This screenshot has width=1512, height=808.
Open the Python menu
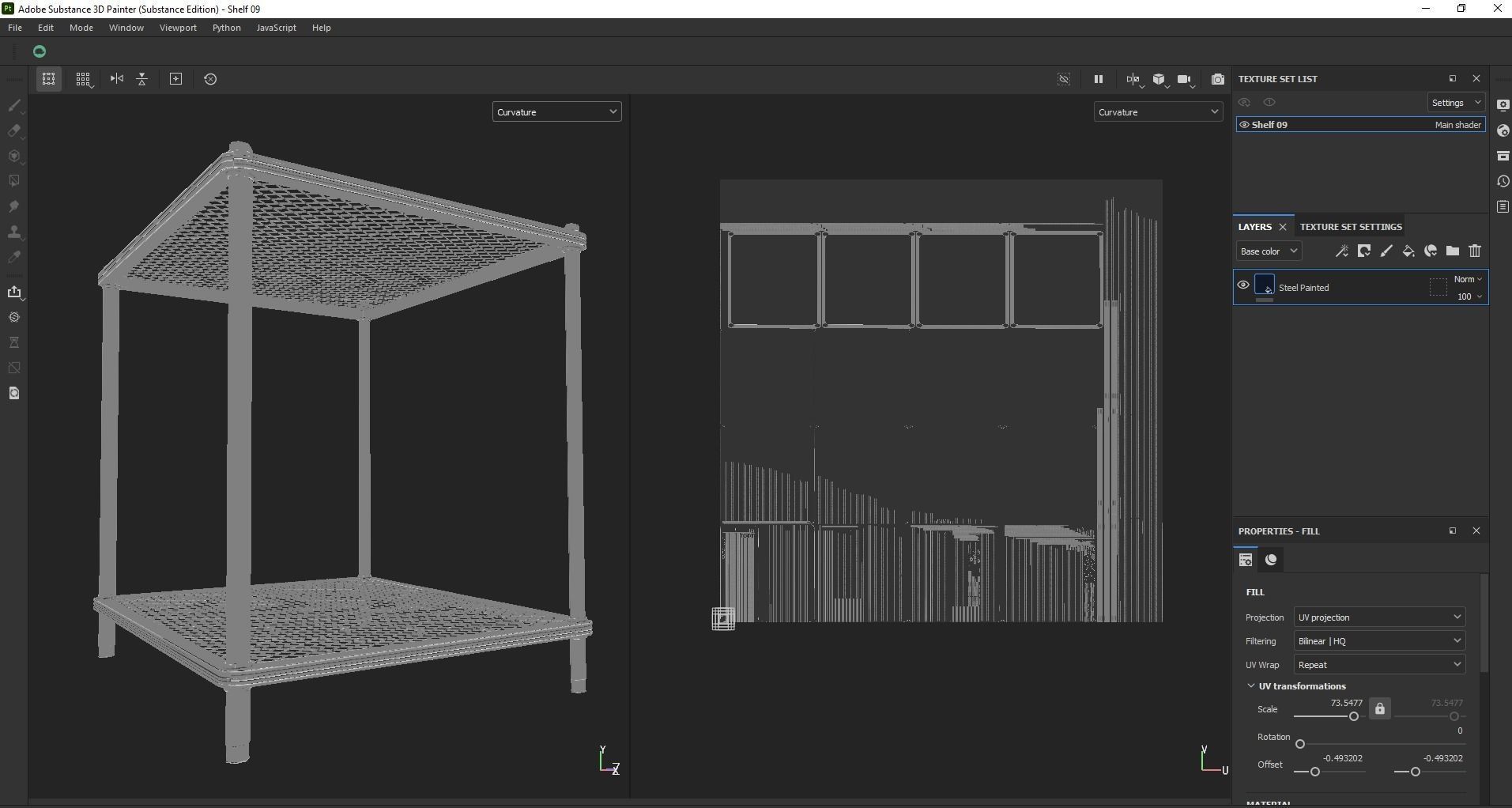click(227, 28)
